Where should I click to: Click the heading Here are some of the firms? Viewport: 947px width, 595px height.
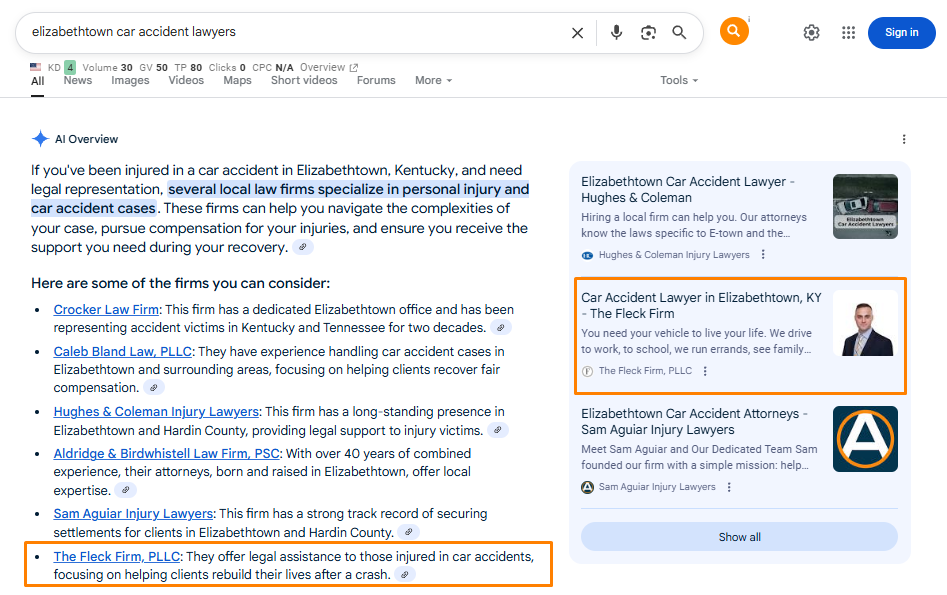(181, 283)
